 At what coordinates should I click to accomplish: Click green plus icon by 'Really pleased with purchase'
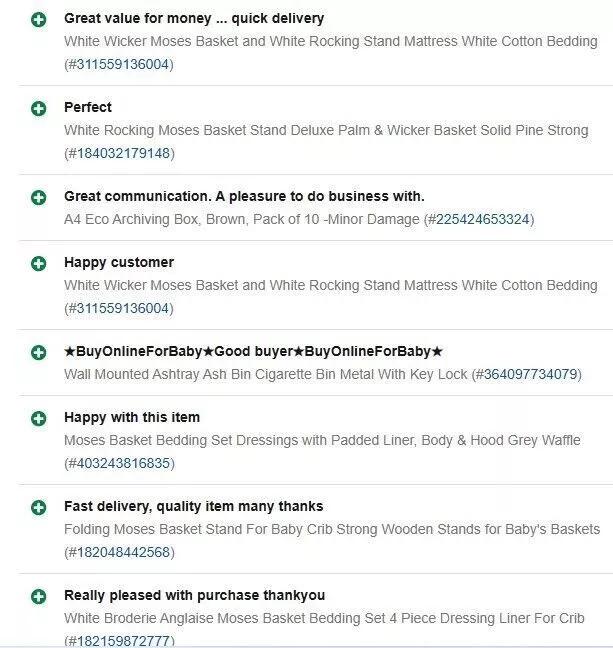(x=39, y=597)
